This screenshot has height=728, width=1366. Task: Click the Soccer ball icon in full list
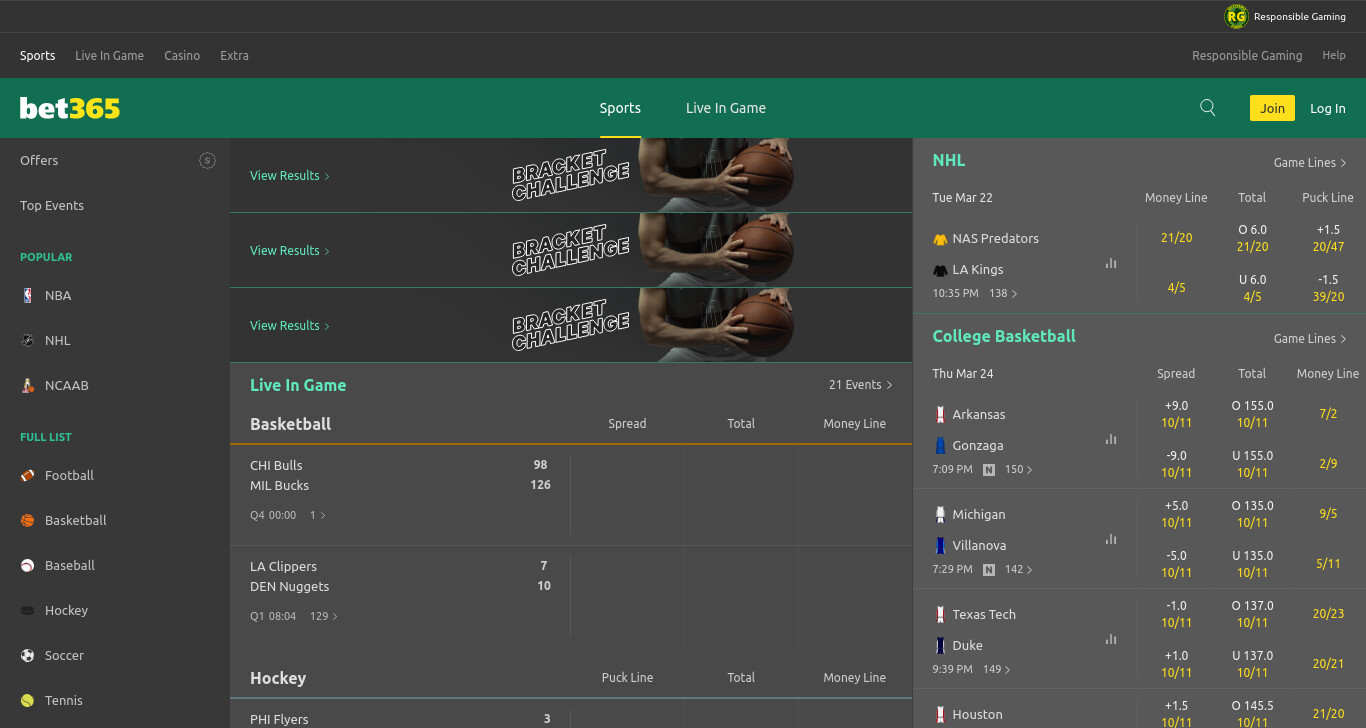click(x=27, y=655)
